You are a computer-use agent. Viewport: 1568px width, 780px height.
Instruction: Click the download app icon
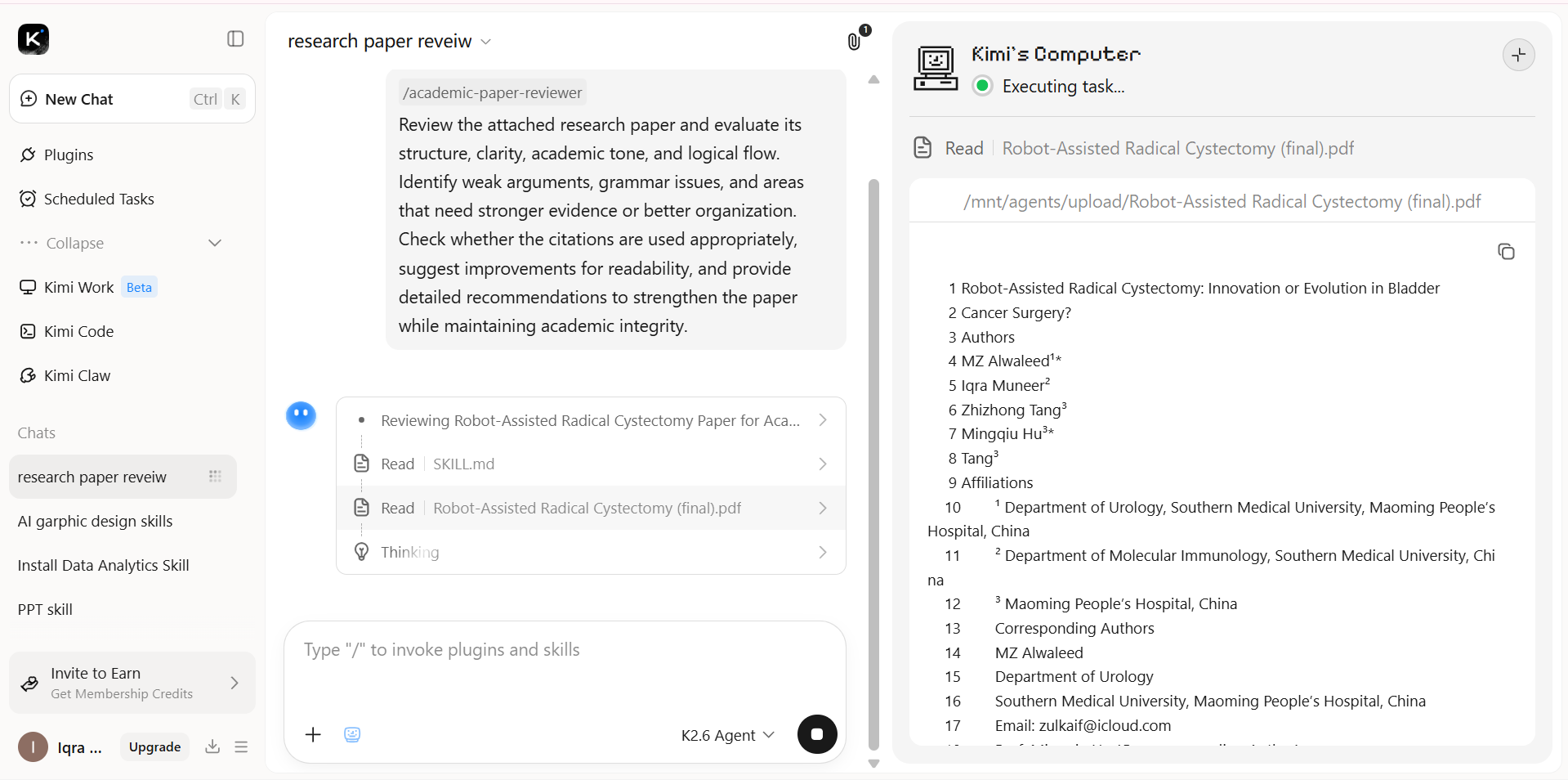coord(212,746)
